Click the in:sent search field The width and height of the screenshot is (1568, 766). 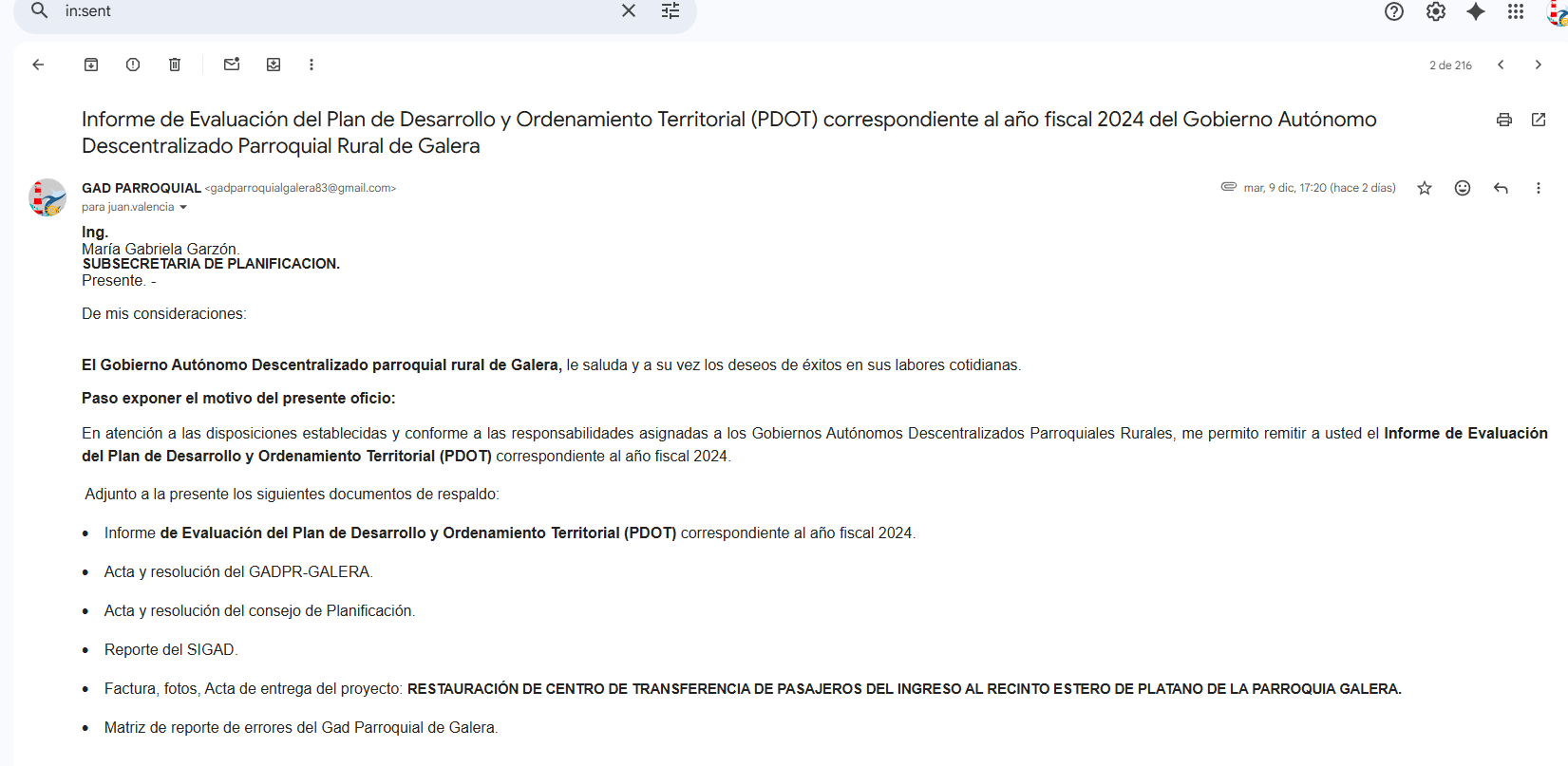pos(332,11)
